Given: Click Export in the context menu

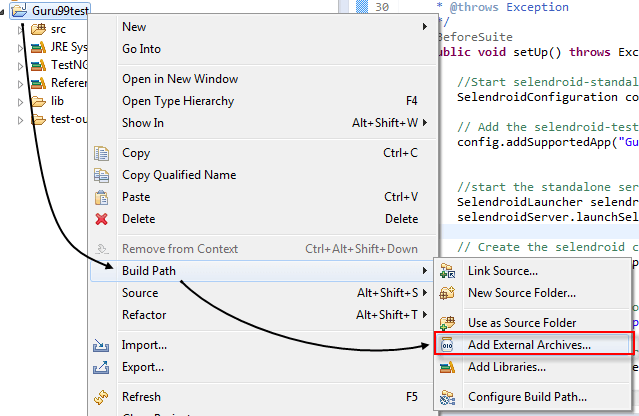Looking at the screenshot, I should pos(144,367).
